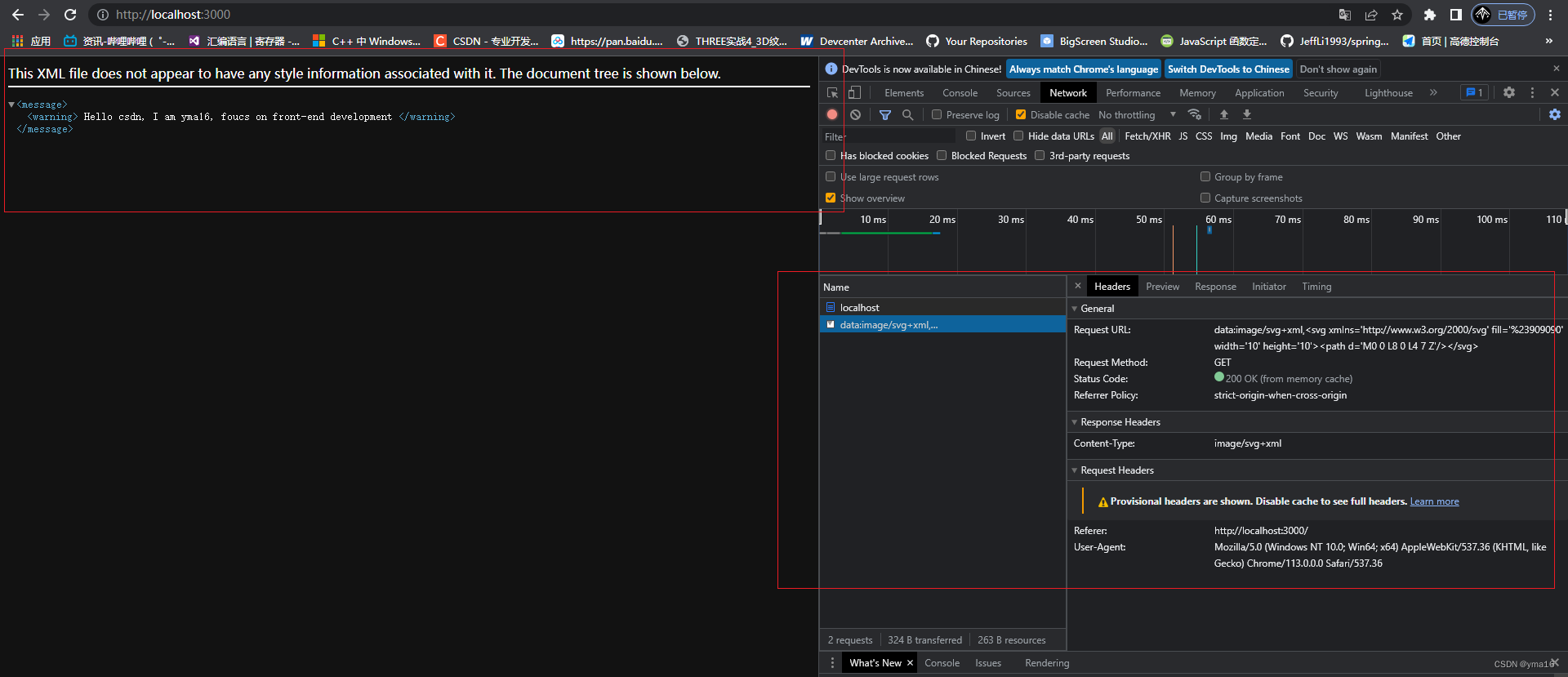
Task: Clear the network log
Action: (855, 114)
